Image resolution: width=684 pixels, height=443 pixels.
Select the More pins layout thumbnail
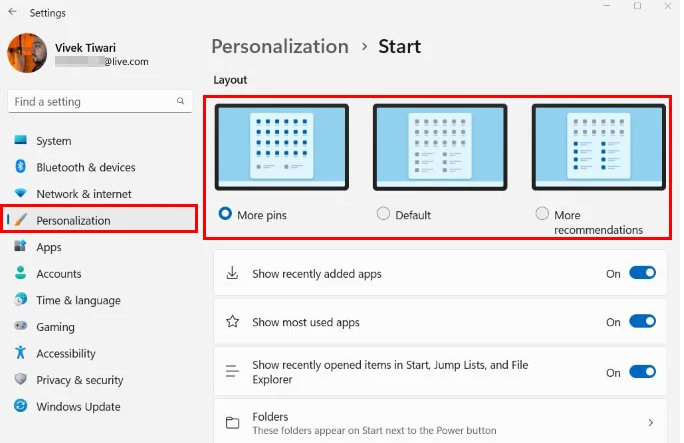pyautogui.click(x=281, y=147)
